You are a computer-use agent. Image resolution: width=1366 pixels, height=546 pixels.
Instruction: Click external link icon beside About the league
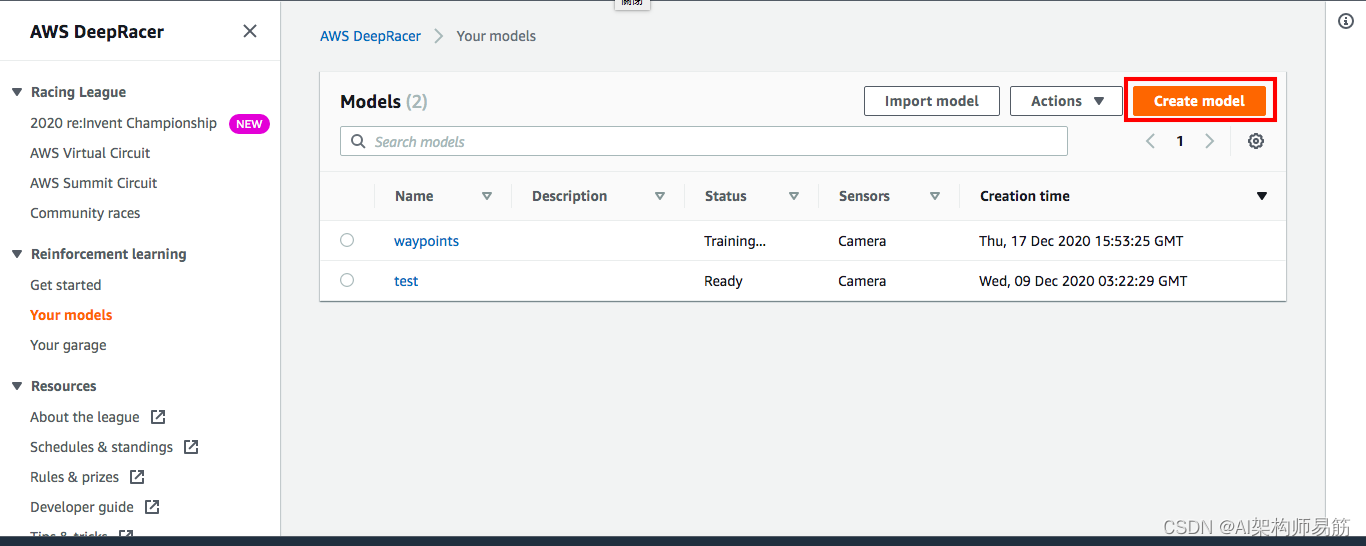158,417
